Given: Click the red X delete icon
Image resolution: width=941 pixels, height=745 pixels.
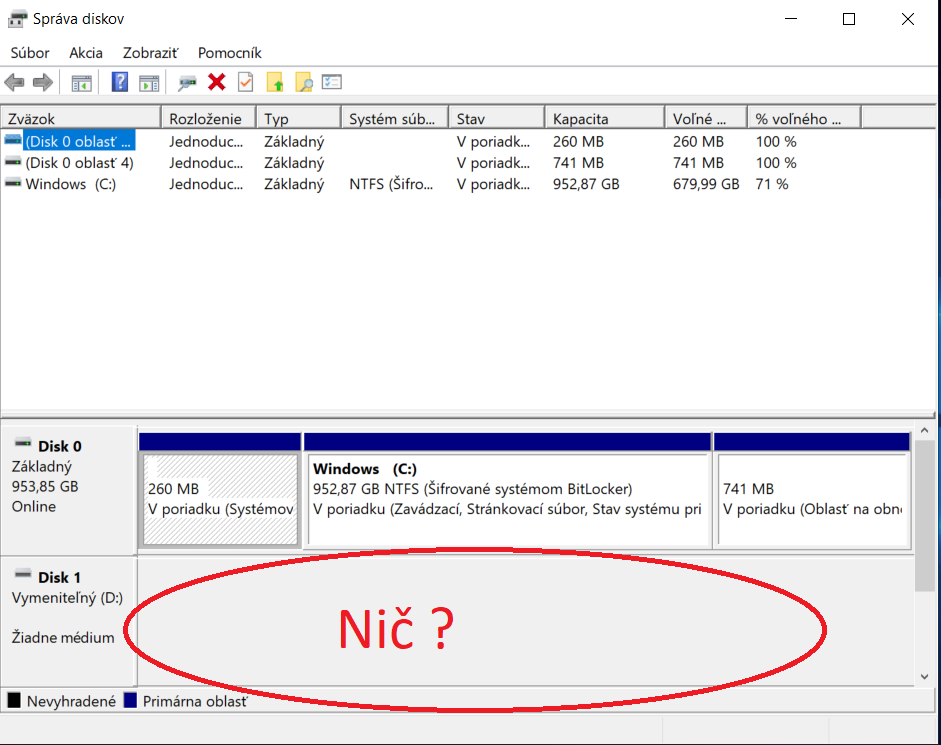Looking at the screenshot, I should coord(216,83).
